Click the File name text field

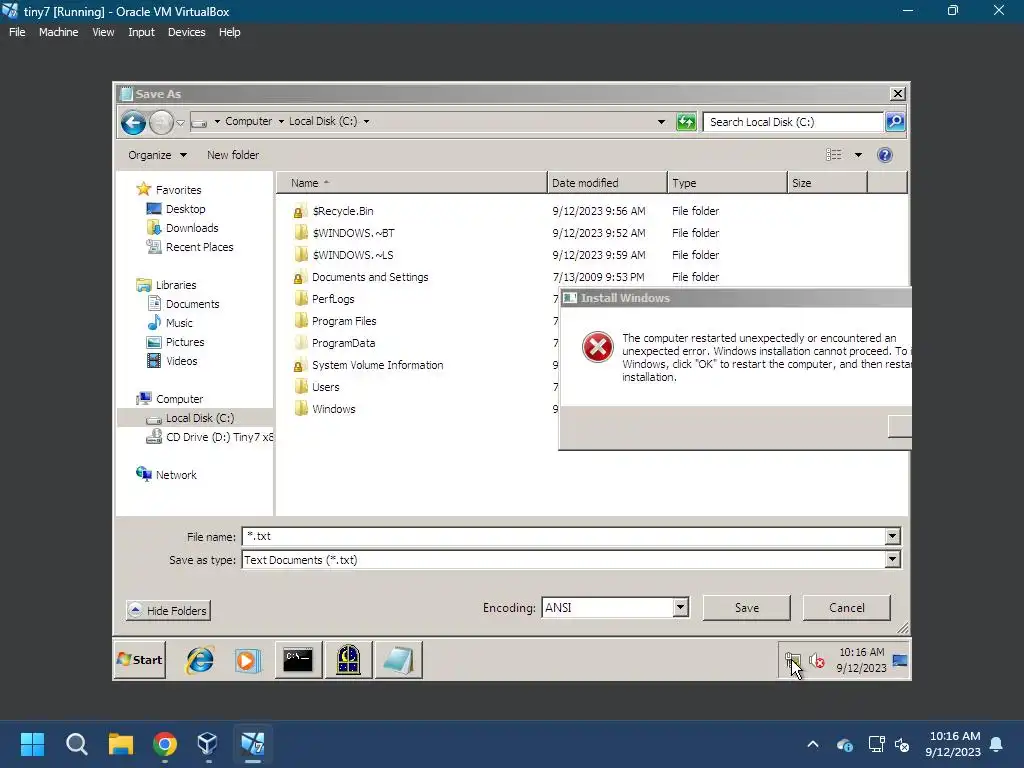(563, 536)
